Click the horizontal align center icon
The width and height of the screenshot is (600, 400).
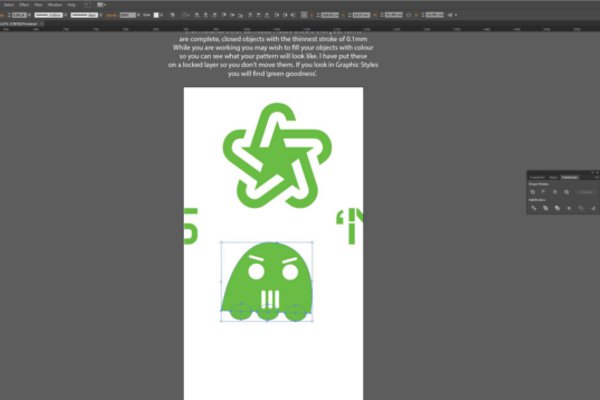point(205,15)
